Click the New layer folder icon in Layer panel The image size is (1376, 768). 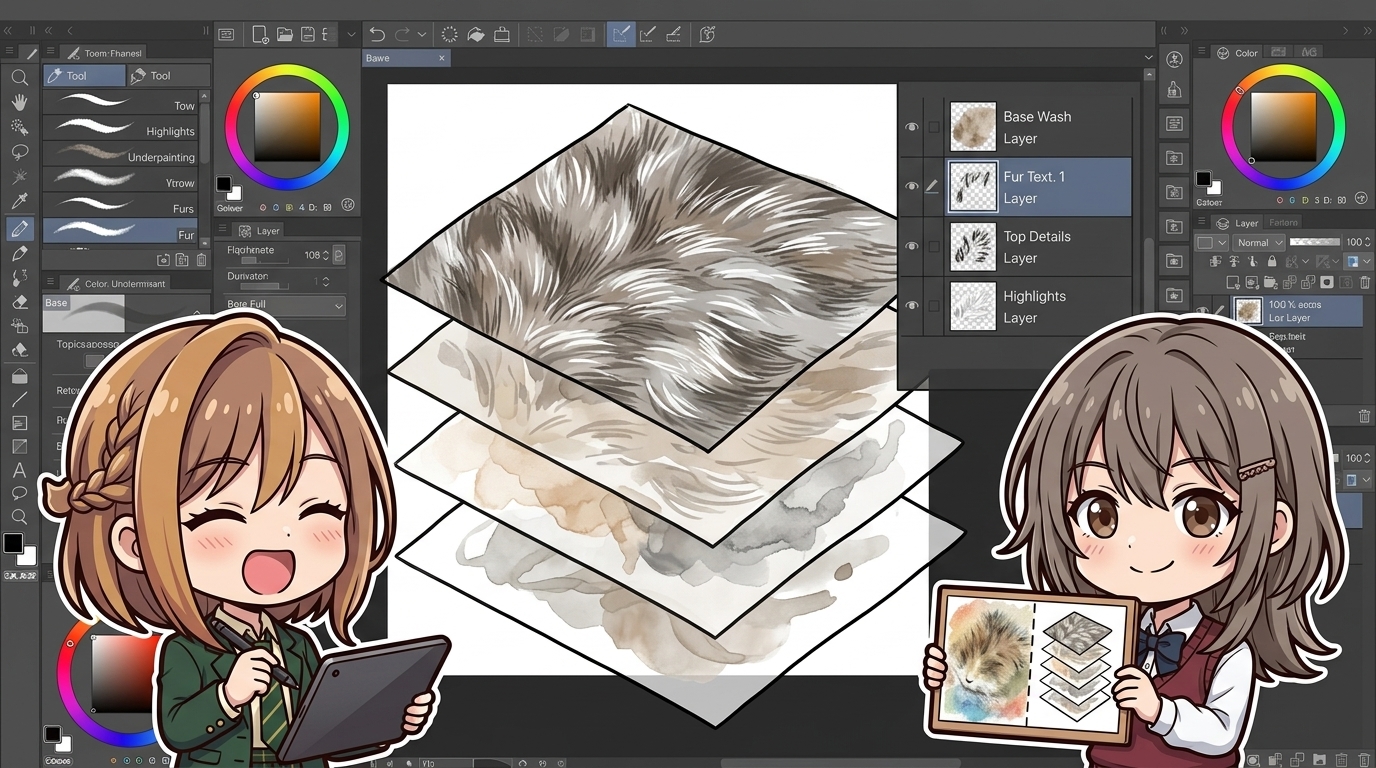pyautogui.click(x=1270, y=283)
